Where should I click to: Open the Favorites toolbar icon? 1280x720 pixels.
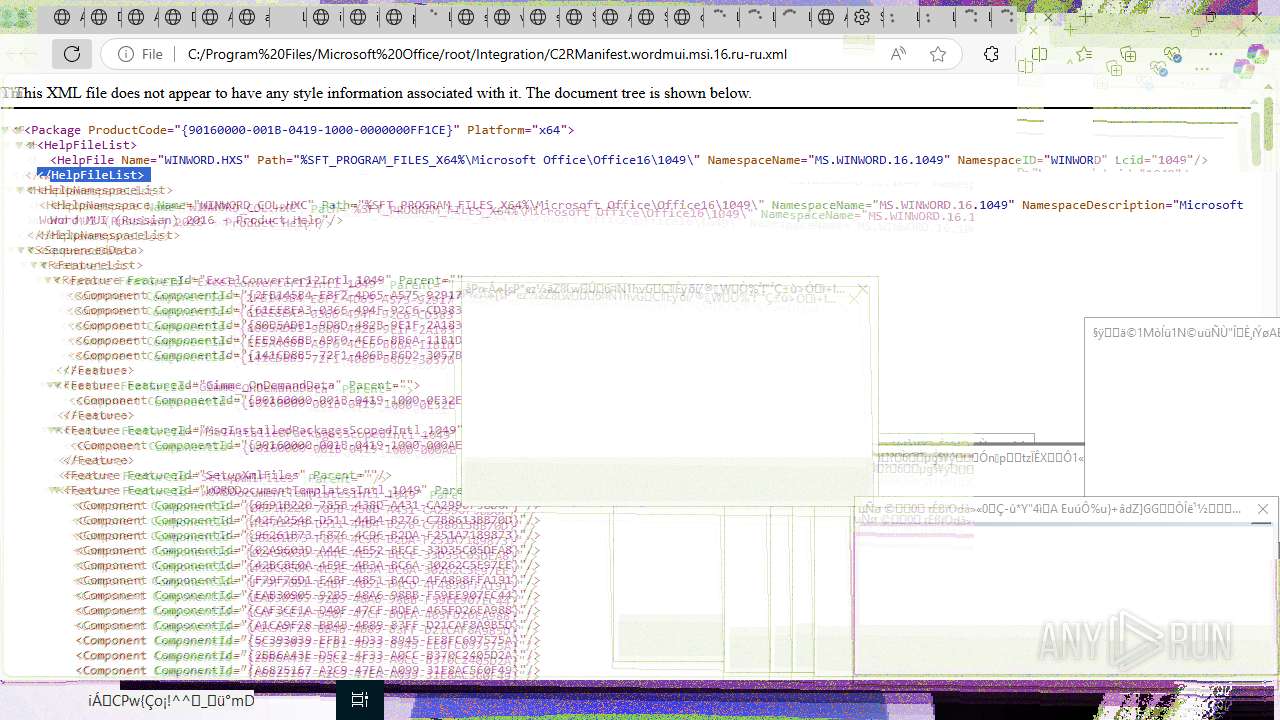1083,54
